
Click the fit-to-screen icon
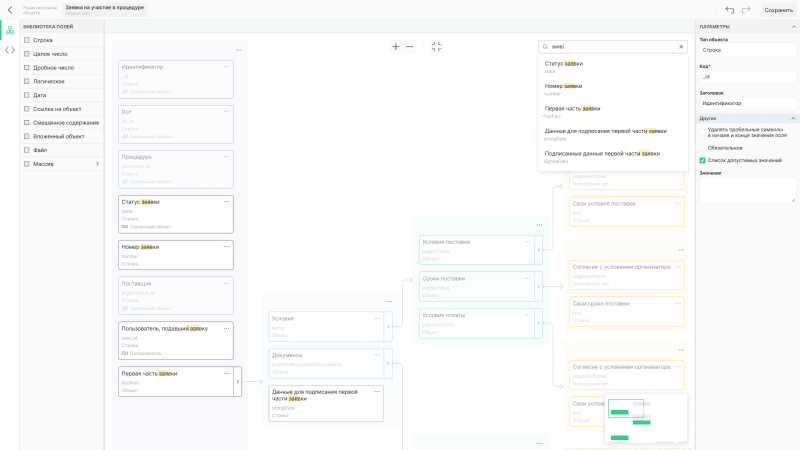[436, 47]
